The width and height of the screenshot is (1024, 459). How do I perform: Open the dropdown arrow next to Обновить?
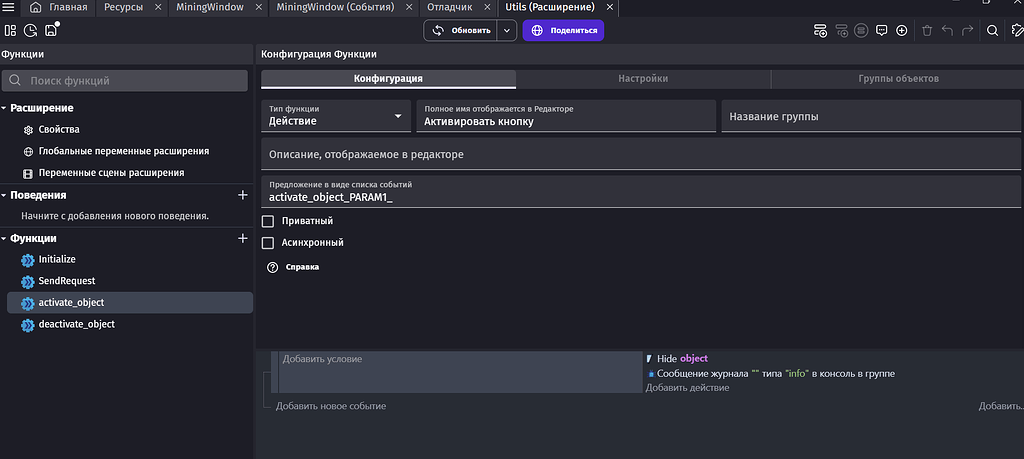click(507, 30)
